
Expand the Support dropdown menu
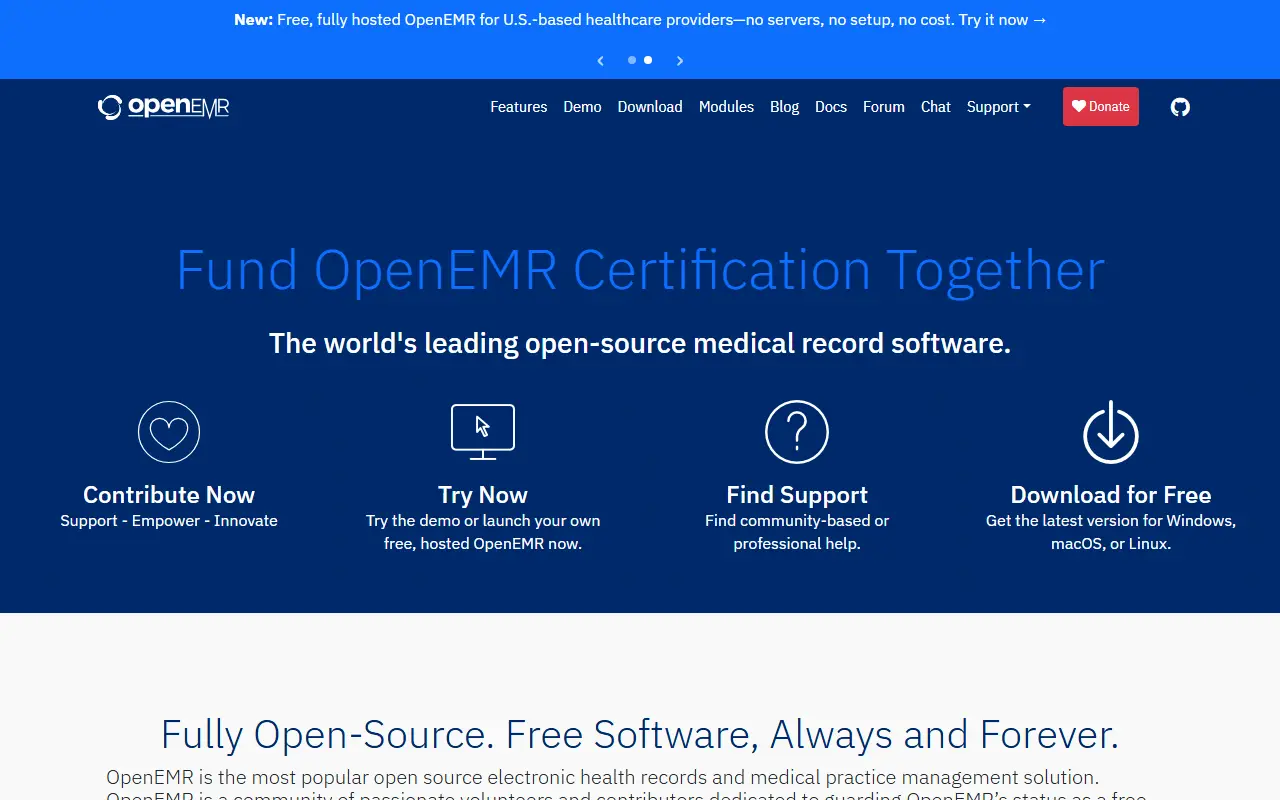[x=998, y=107]
